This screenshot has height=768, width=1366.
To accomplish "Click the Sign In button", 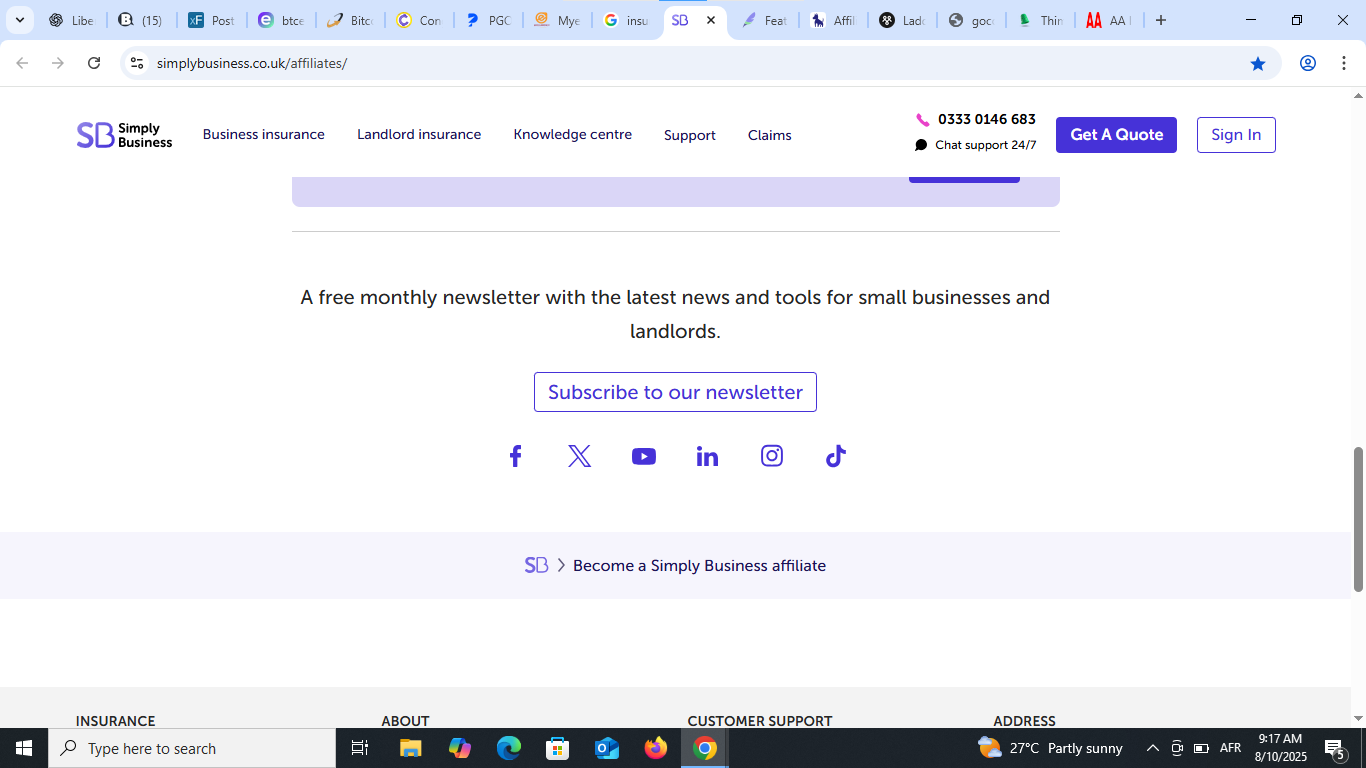I will click(x=1236, y=135).
